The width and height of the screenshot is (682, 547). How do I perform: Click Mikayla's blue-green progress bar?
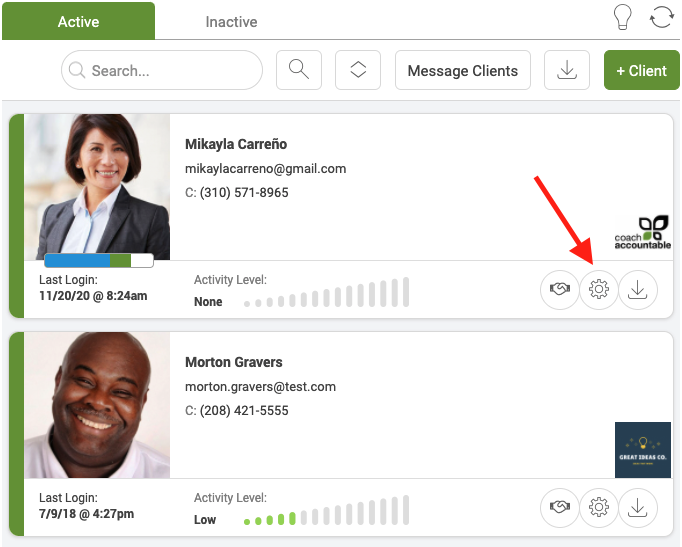click(x=99, y=260)
